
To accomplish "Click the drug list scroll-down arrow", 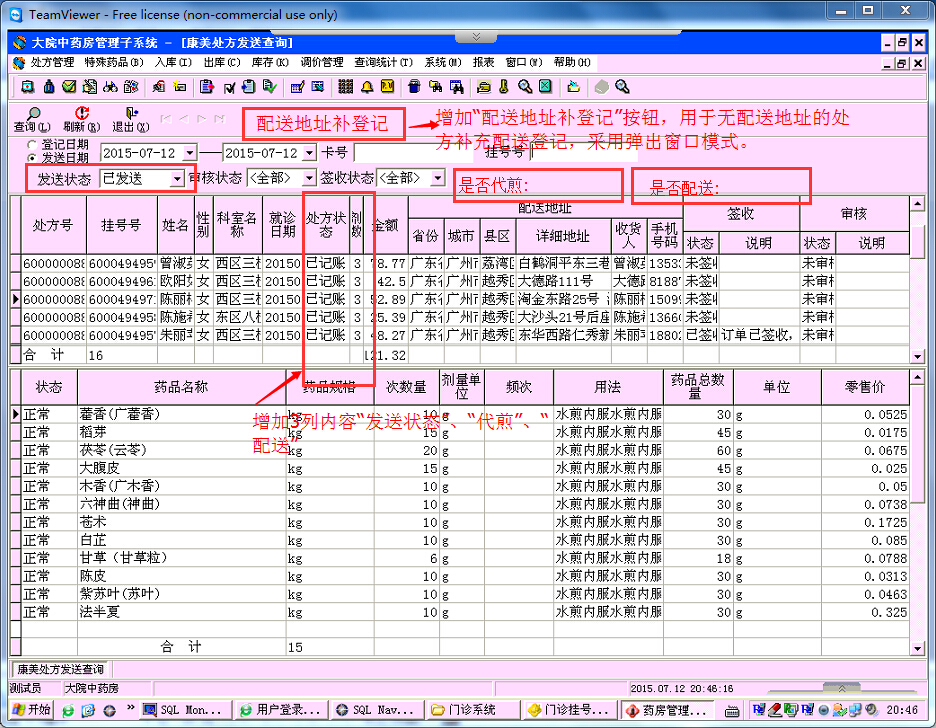I will [x=917, y=648].
